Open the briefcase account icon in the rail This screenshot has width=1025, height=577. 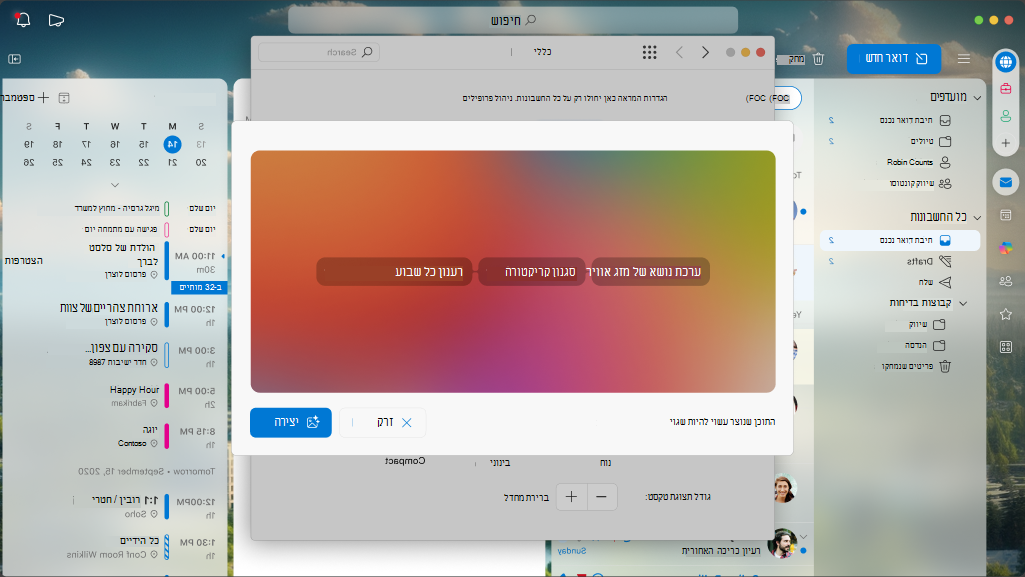(x=1005, y=88)
